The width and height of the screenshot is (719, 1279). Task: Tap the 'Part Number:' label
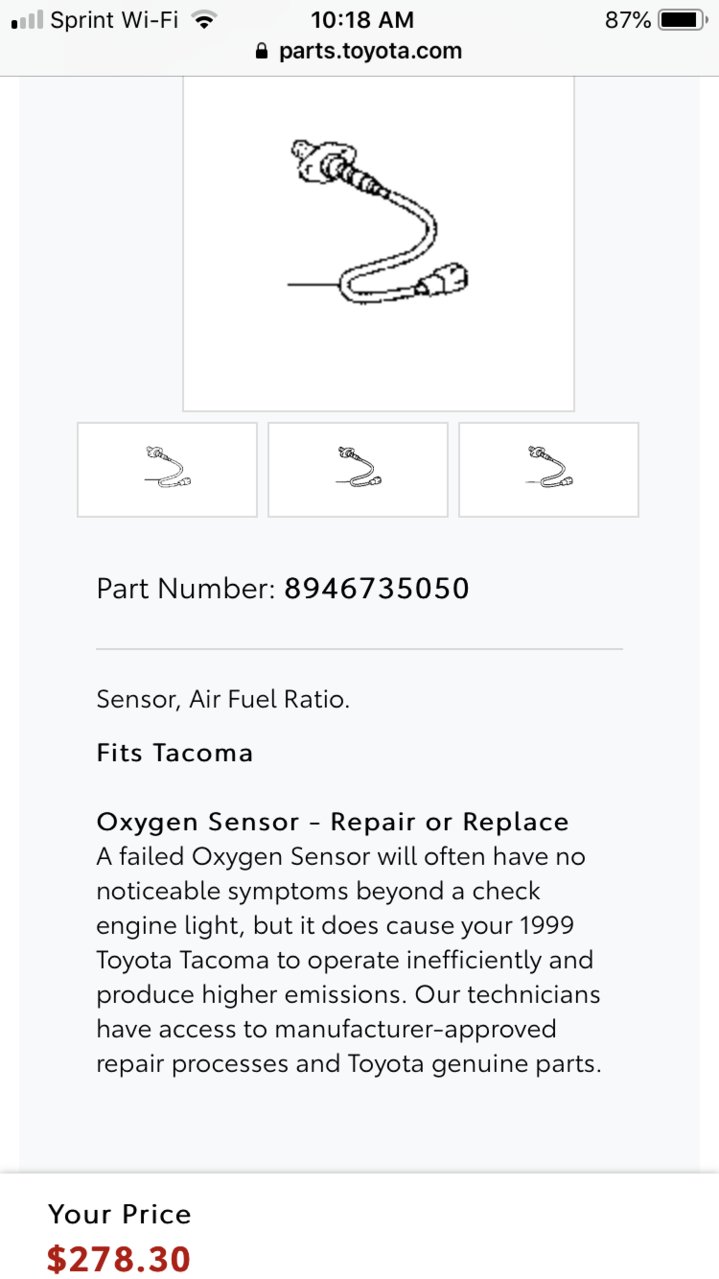(x=185, y=588)
